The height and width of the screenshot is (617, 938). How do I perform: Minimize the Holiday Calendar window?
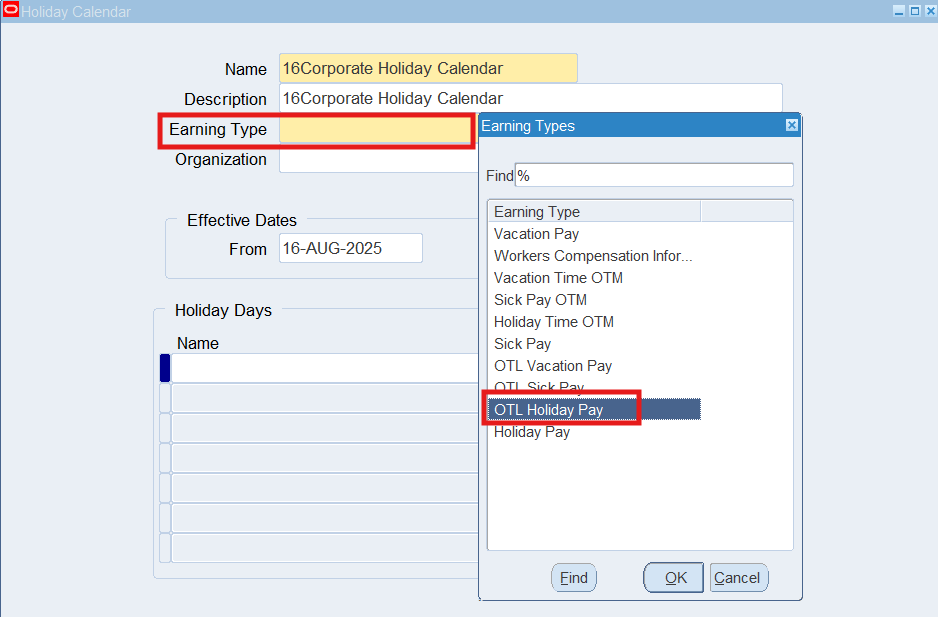(x=898, y=11)
